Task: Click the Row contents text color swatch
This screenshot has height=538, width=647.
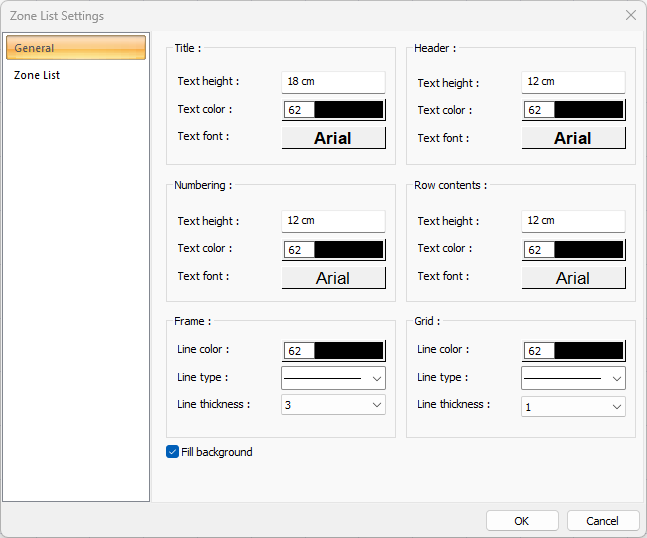Action: coord(573,249)
